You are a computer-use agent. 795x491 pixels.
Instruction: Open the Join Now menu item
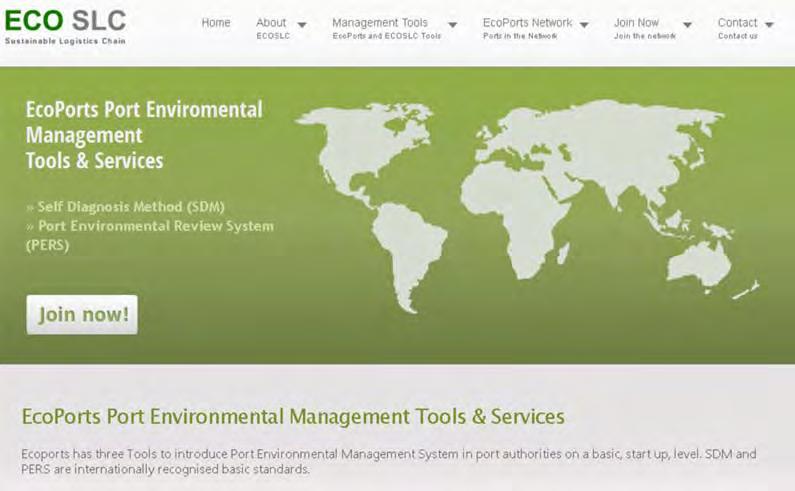(x=644, y=28)
